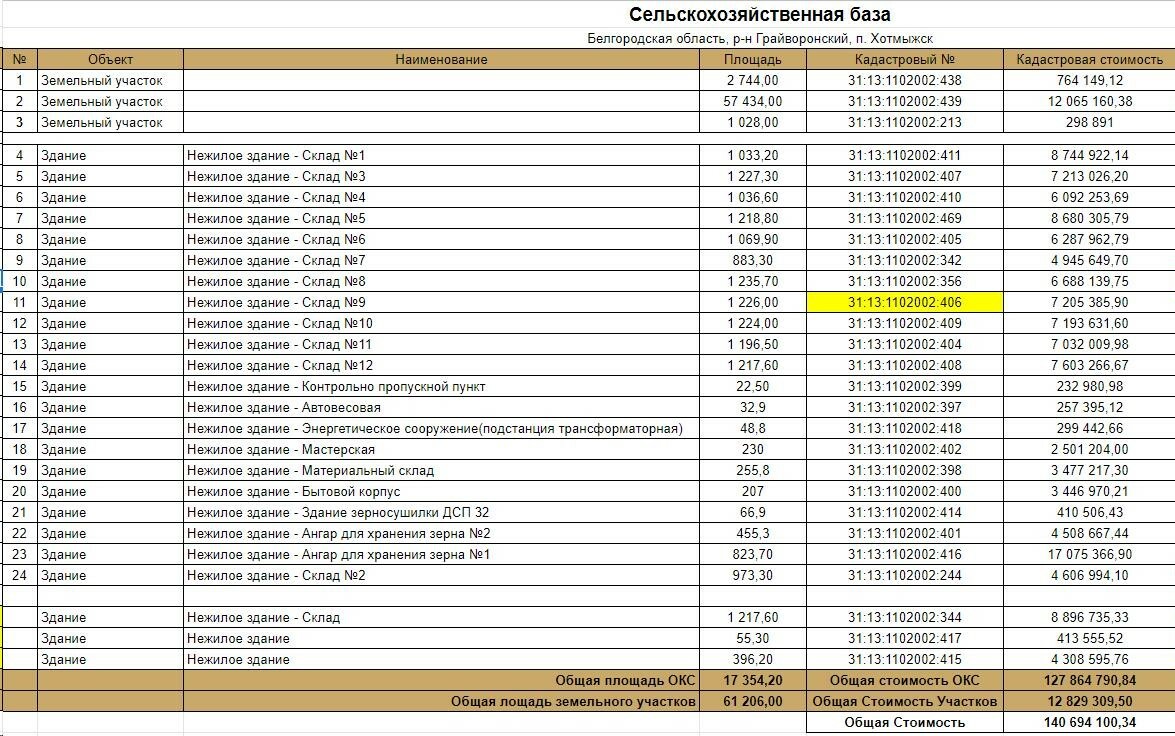Select the title 'Сельскохозяйственная база'

759,14
